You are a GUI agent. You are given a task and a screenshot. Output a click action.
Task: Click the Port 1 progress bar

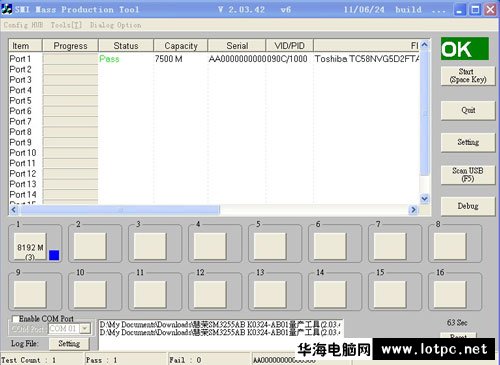pyautogui.click(x=70, y=59)
